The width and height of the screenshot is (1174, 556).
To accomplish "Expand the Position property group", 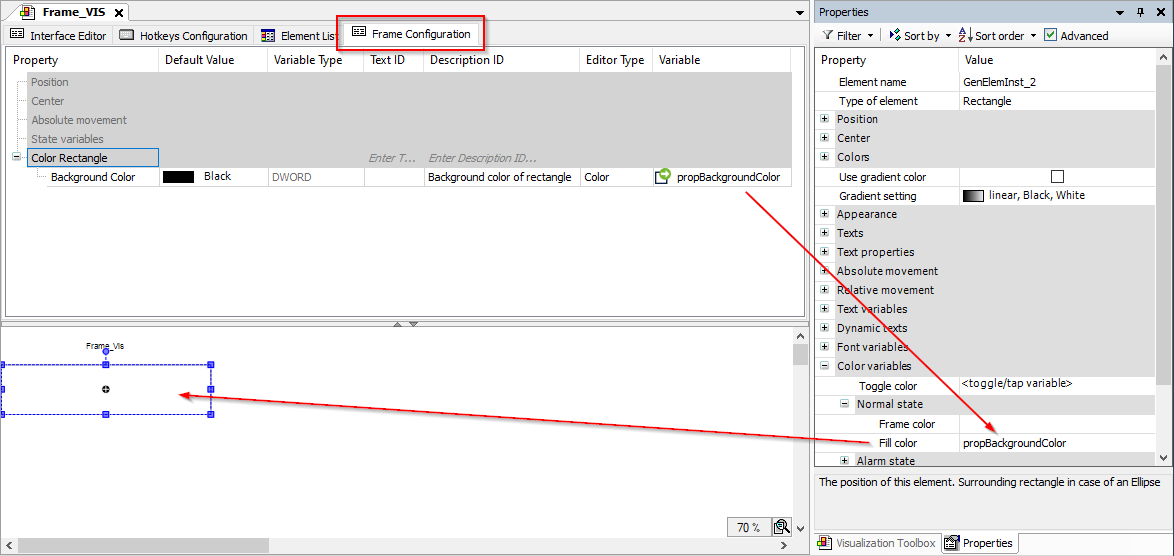I will 825,119.
